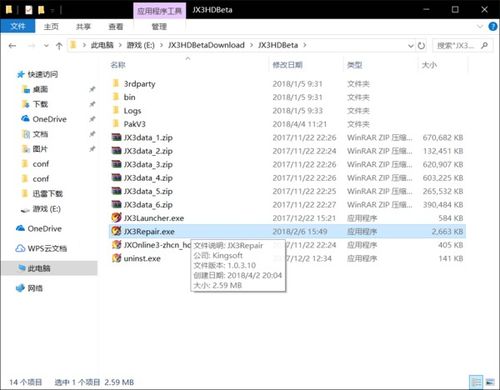This screenshot has width=500, height=390.
Task: Click the JX3data_6.zip archive icon
Action: [x=116, y=204]
